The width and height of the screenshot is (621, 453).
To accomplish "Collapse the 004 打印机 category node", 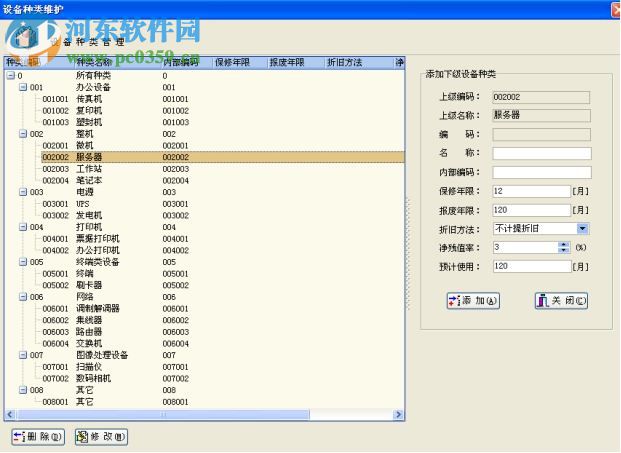I will point(23,227).
